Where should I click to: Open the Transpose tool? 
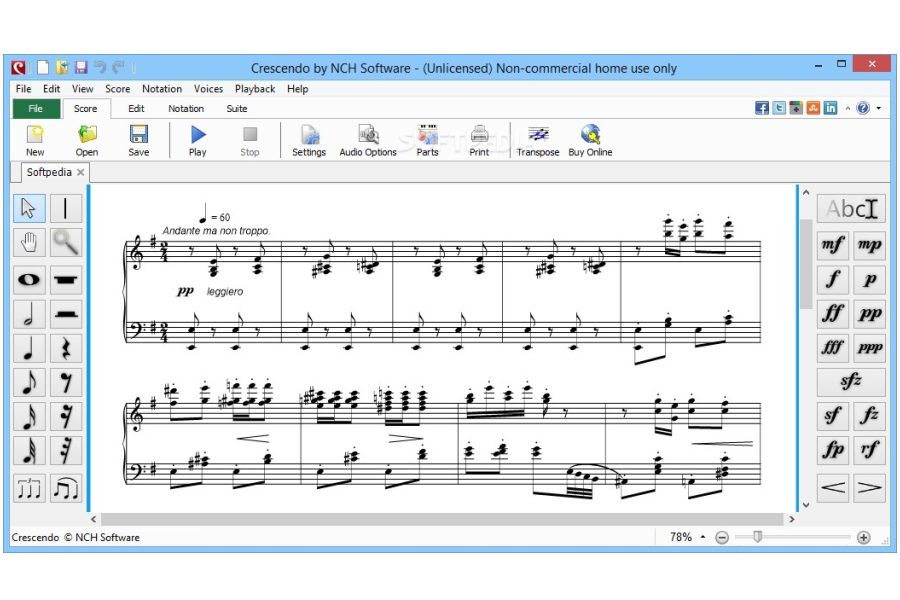click(x=538, y=141)
